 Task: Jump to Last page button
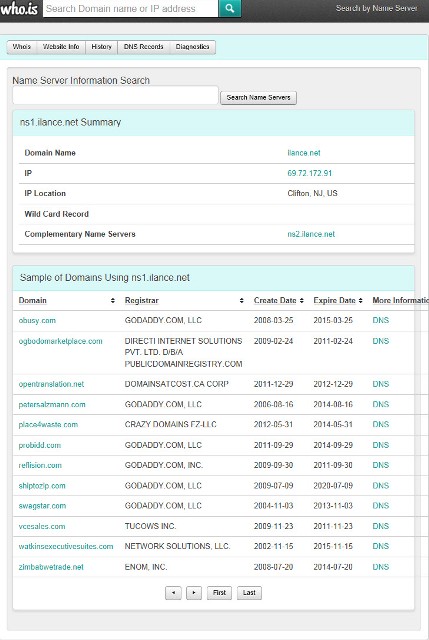pos(249,593)
